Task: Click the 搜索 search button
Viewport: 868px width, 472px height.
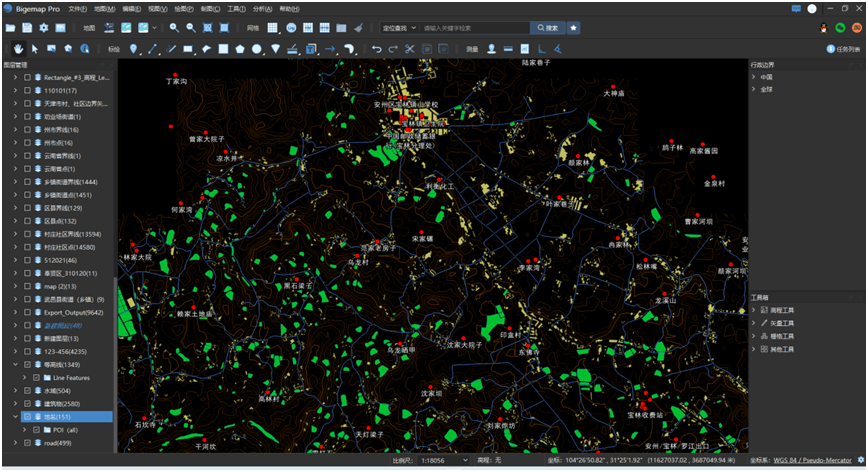Action: pos(547,28)
